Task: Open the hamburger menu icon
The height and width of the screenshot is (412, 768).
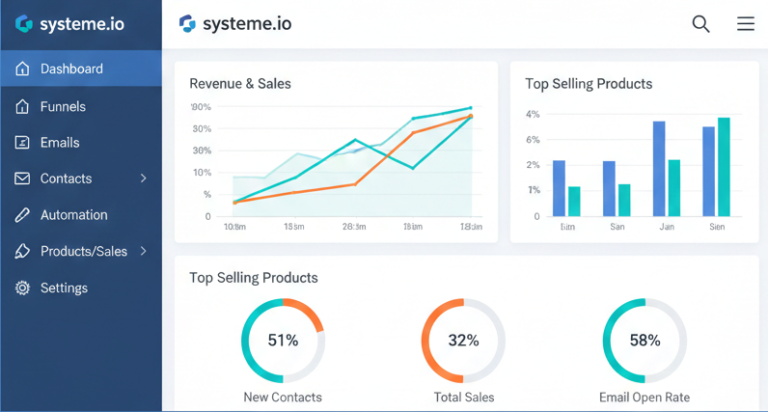Action: (745, 24)
